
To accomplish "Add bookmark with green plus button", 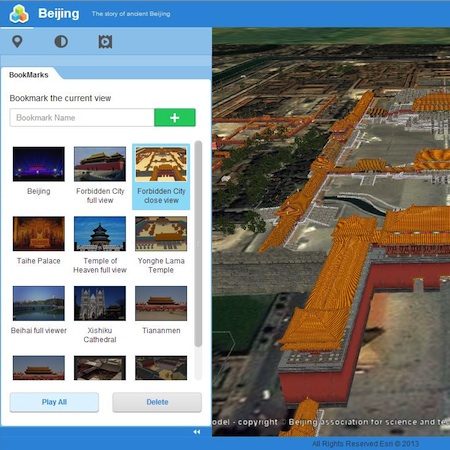I will click(x=175, y=117).
